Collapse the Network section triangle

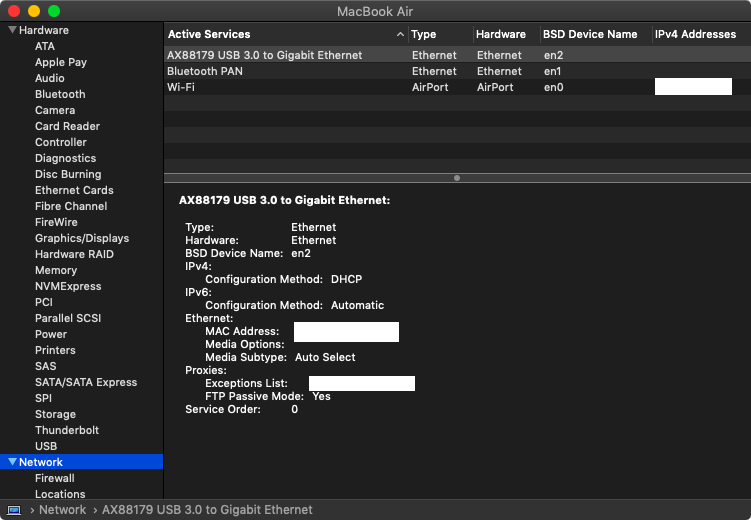point(12,462)
